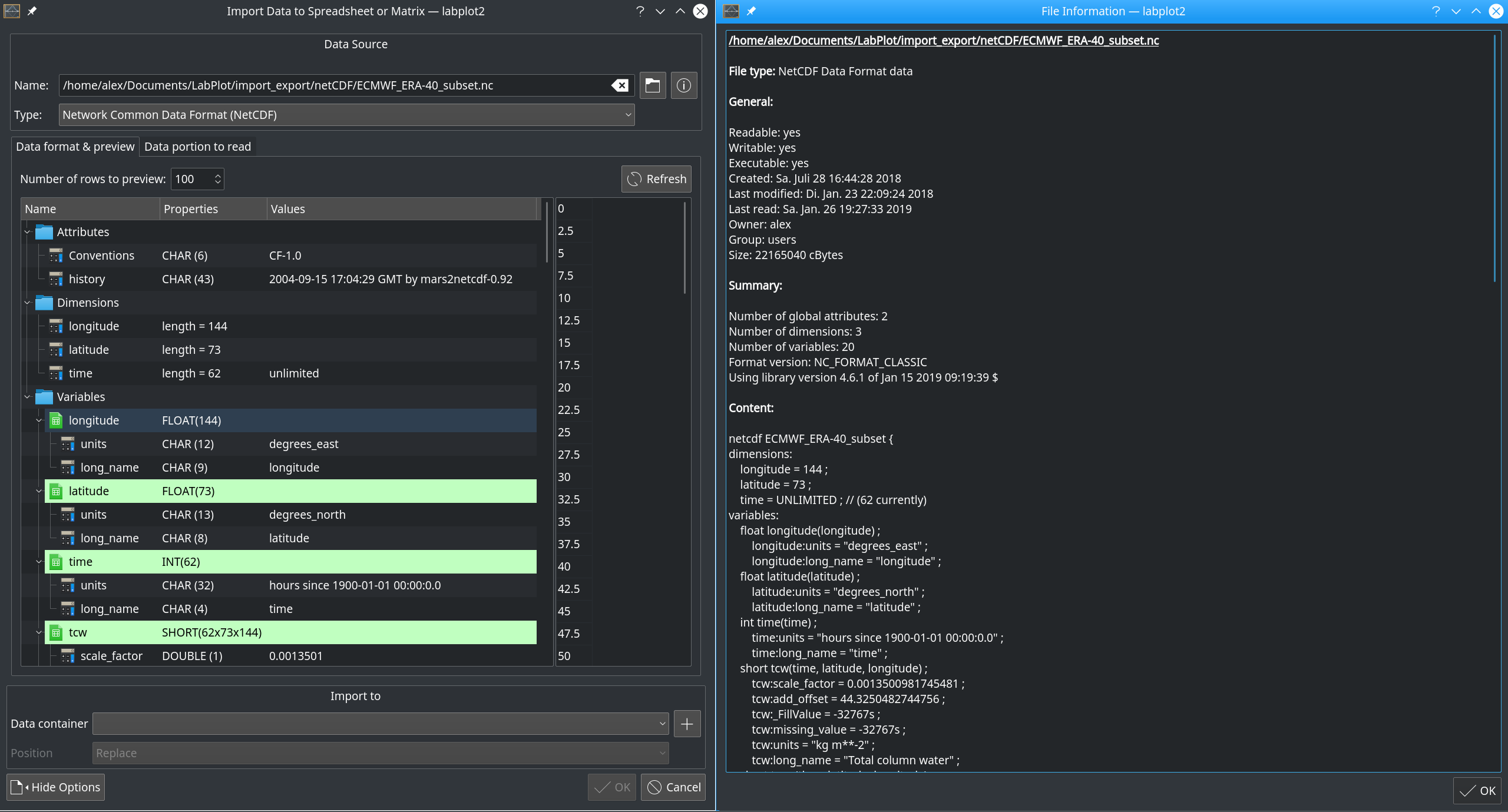The width and height of the screenshot is (1508, 812).
Task: Open the folder browser to select a data file
Action: coord(652,85)
